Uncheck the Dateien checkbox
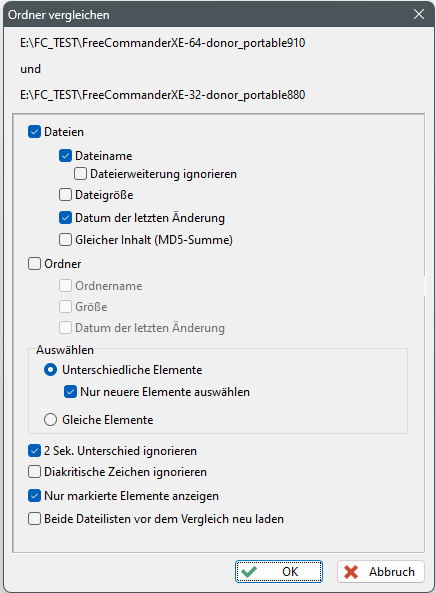The height and width of the screenshot is (593, 436). [x=34, y=132]
